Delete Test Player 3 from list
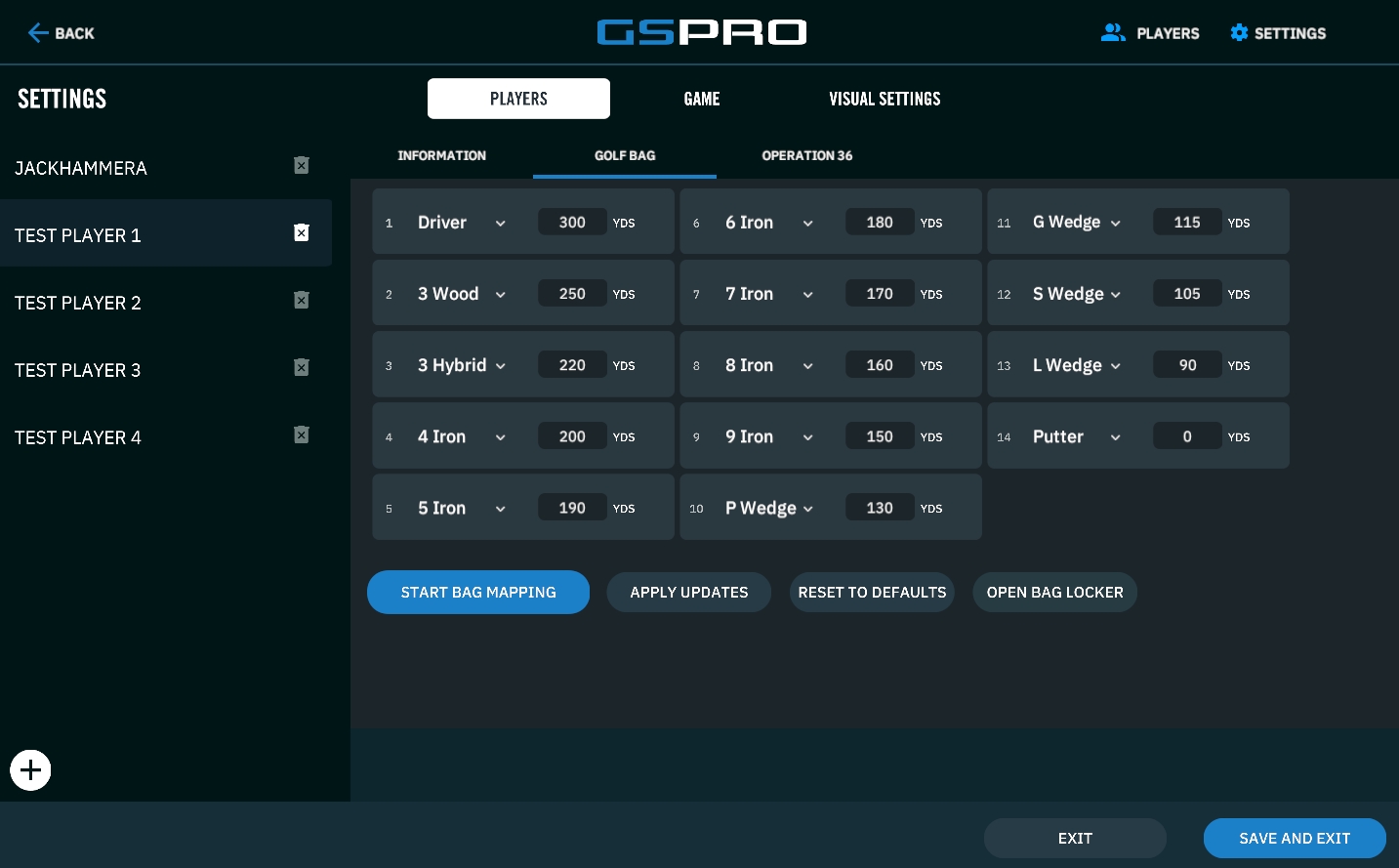This screenshot has width=1399, height=868. tap(302, 368)
